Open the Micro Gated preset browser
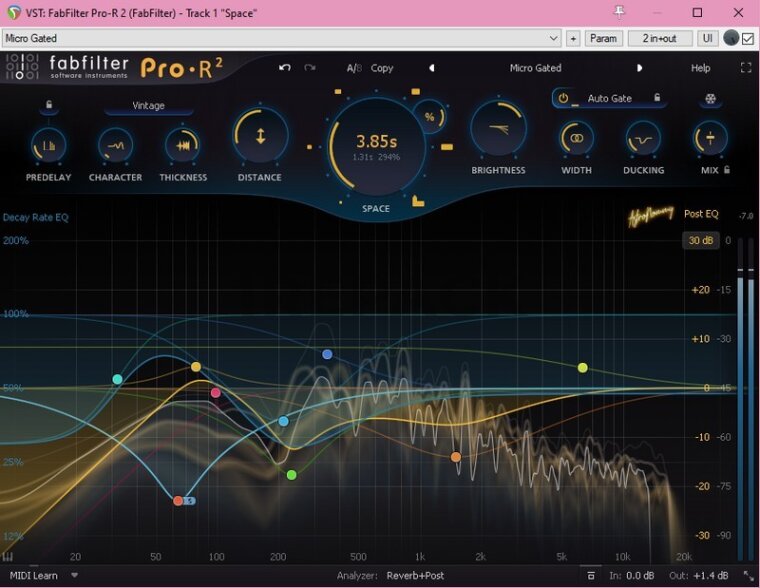 [535, 68]
